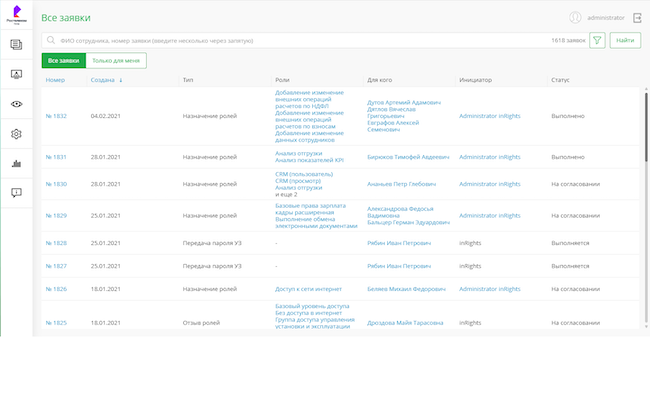The height and width of the screenshot is (401, 650).
Task: Click the logout icon next to administrator
Action: [x=637, y=17]
